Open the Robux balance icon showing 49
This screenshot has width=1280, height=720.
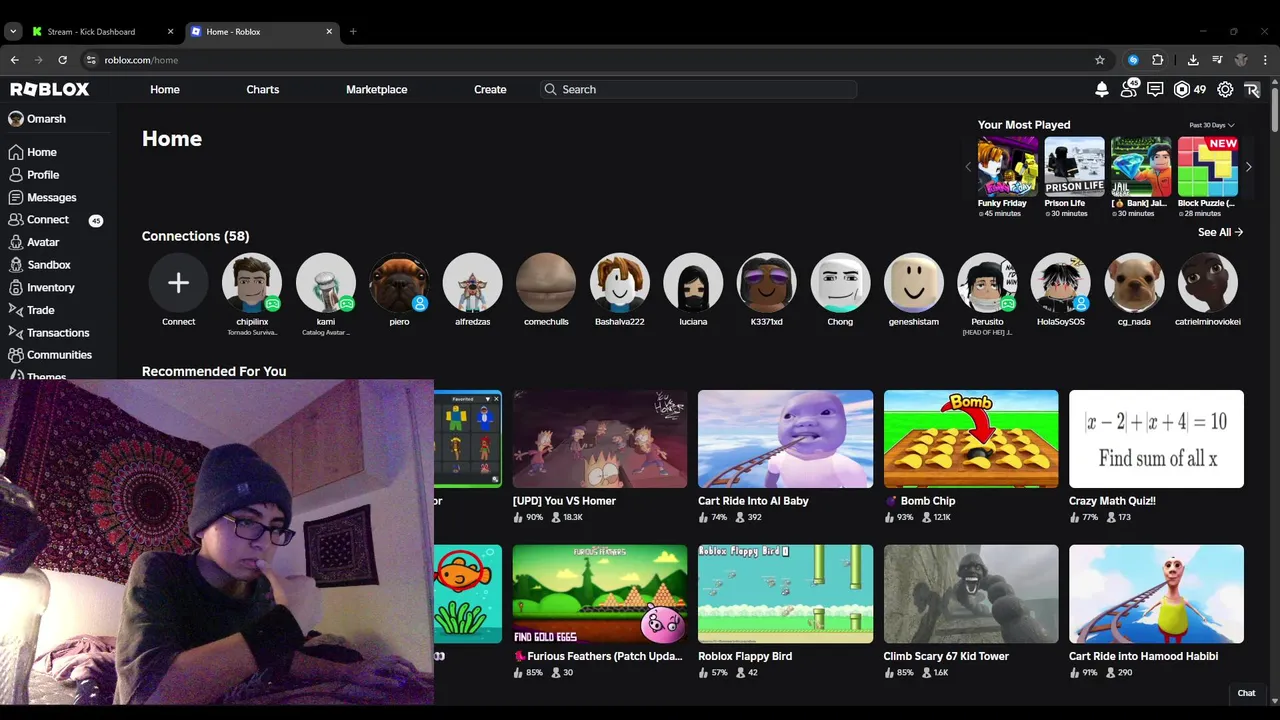point(1182,89)
